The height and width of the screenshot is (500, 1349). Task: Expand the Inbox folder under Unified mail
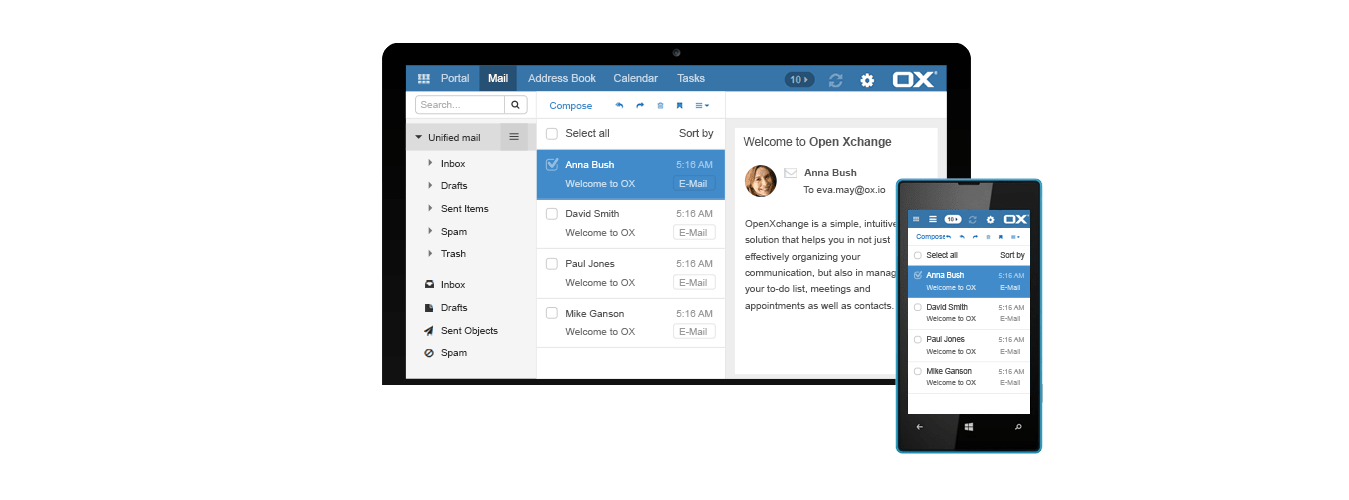pyautogui.click(x=430, y=163)
